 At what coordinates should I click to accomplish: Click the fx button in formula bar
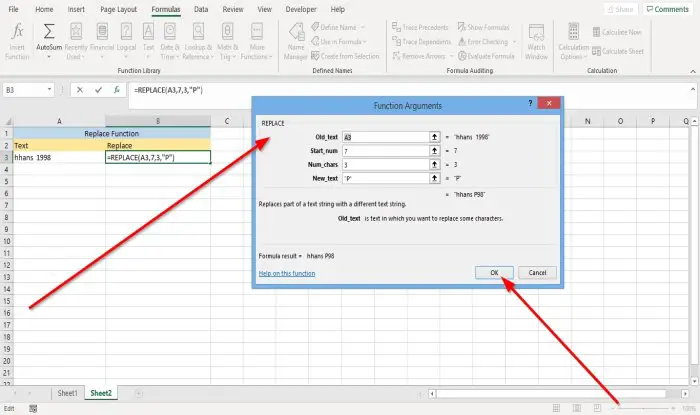click(117, 90)
